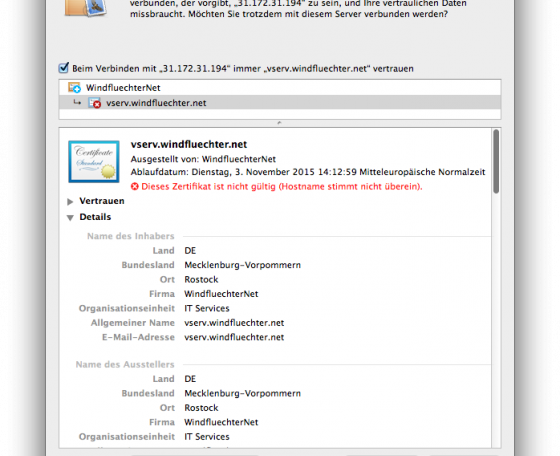Click the WindfluechterNet root certificate icon

[x=74, y=87]
